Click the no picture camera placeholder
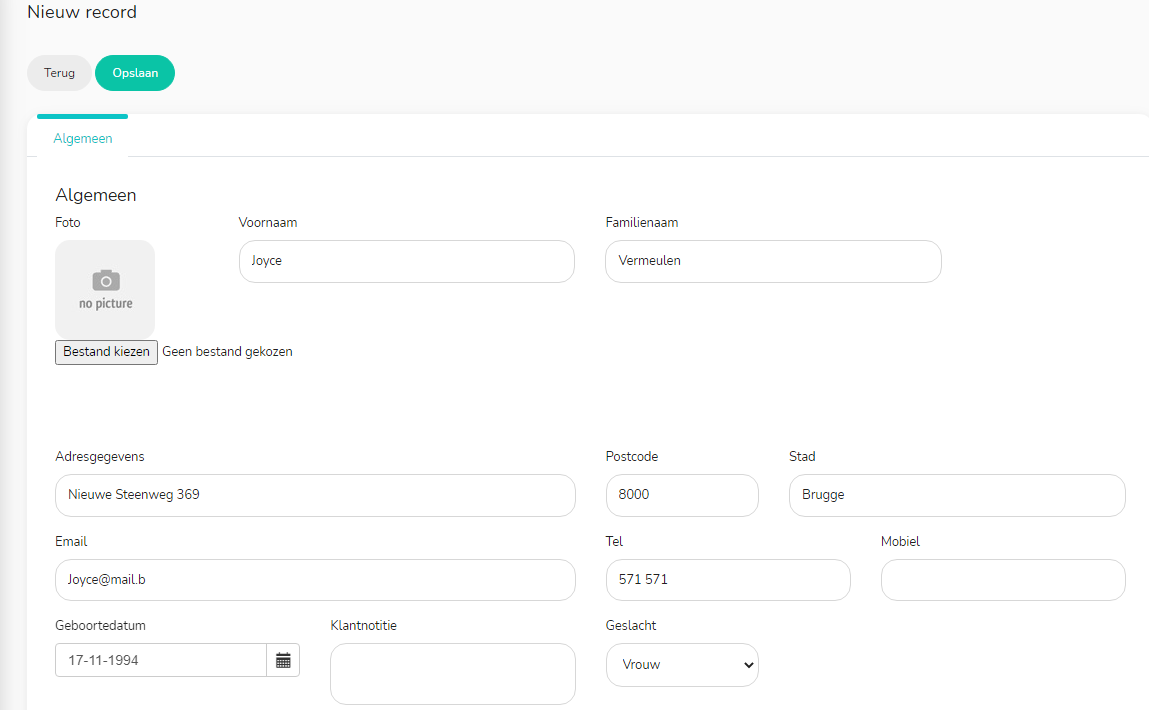The width and height of the screenshot is (1149, 710). click(x=105, y=289)
